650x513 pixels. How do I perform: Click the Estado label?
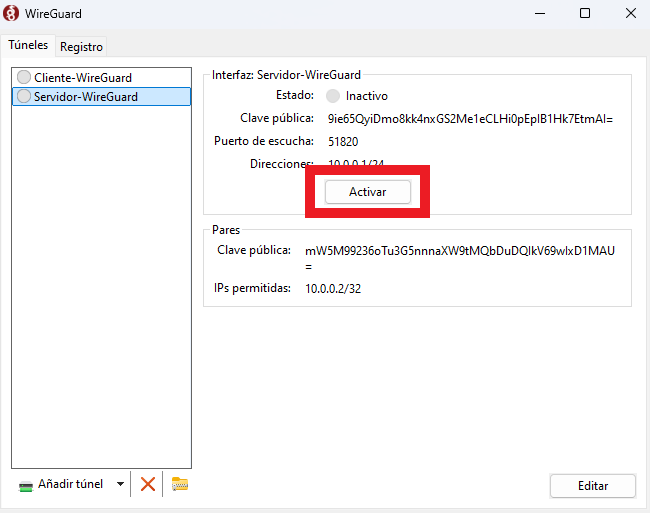point(295,95)
